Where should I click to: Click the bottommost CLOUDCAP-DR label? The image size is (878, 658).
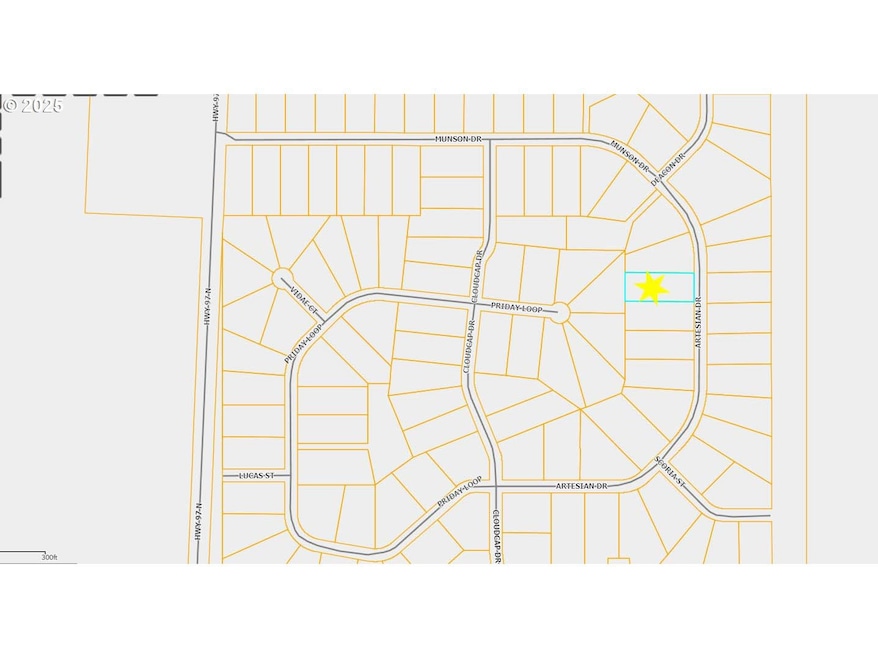point(494,537)
